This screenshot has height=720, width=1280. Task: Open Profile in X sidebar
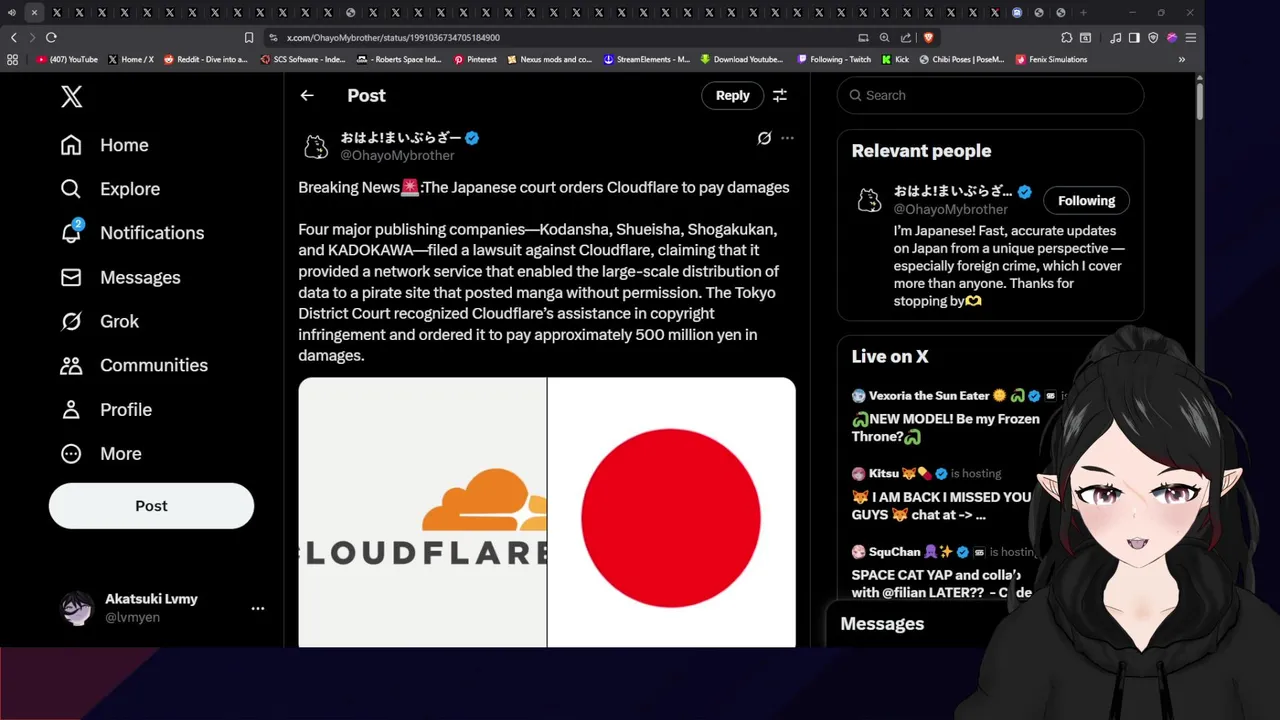(x=105, y=409)
